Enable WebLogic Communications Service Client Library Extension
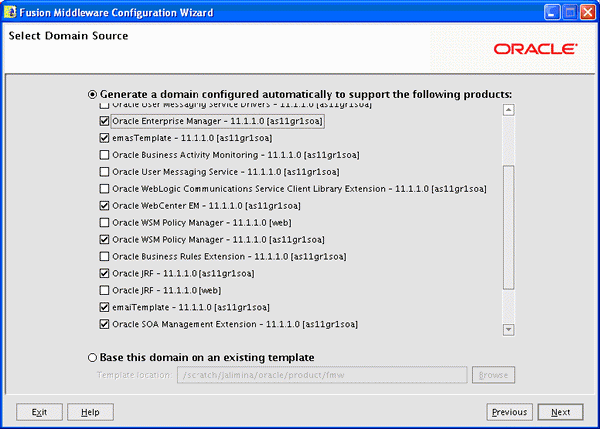 (104, 189)
